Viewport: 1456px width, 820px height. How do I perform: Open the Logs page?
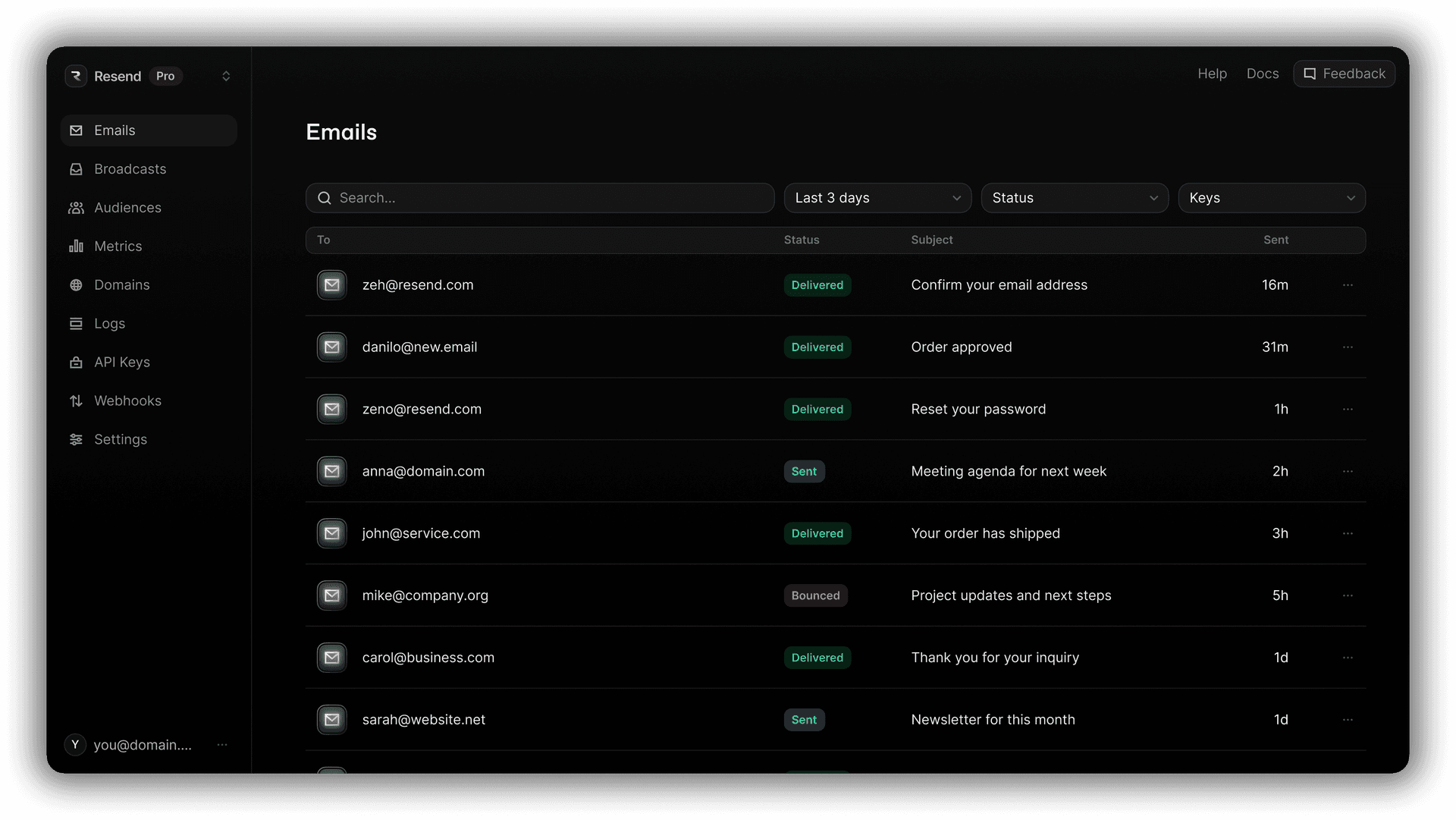109,324
